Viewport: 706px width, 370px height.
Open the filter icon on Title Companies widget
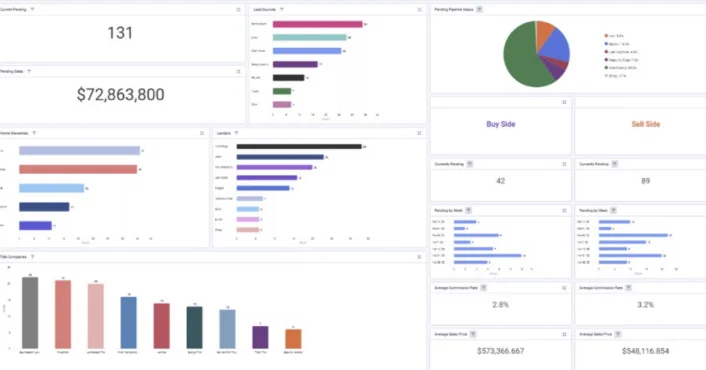(x=32, y=257)
